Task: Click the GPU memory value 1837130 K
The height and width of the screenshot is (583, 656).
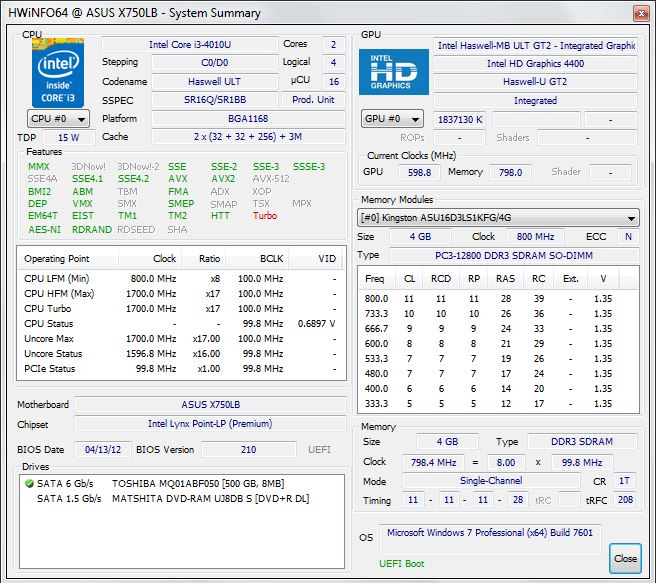Action: click(460, 120)
